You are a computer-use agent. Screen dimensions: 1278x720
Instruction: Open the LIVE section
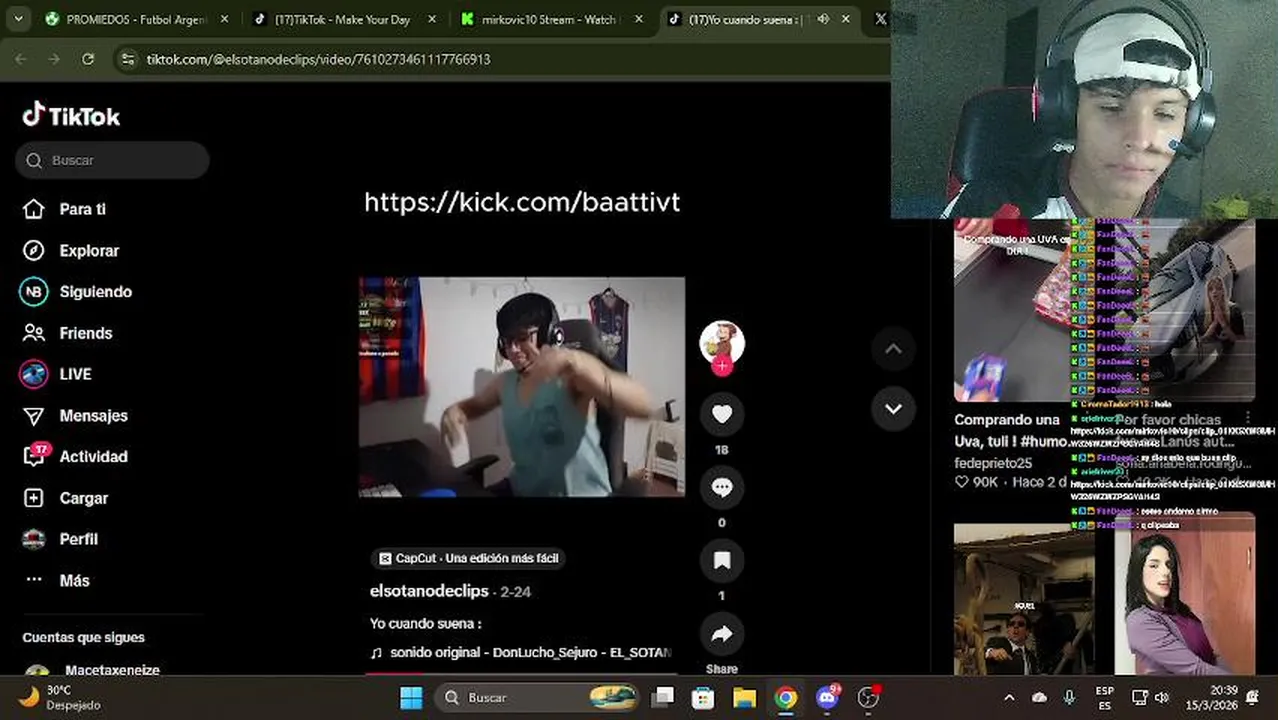point(57,374)
